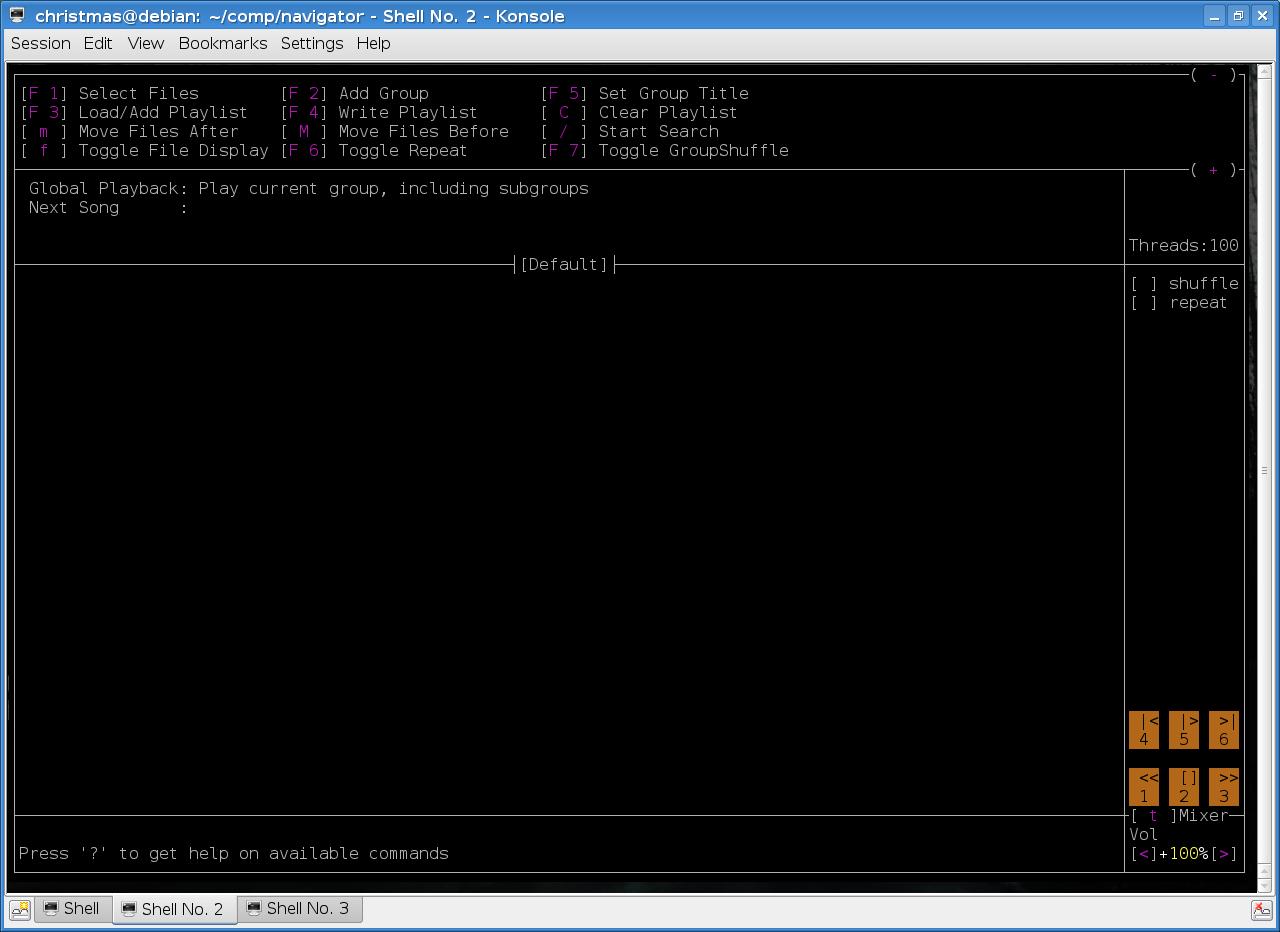This screenshot has height=932, width=1280.
Task: Click the fast-forward button labeled 3
Action: [1223, 787]
